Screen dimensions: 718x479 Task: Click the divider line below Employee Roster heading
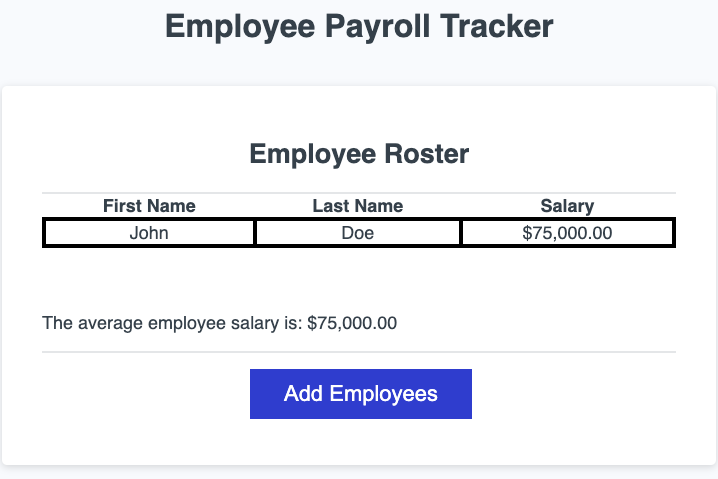[358, 192]
